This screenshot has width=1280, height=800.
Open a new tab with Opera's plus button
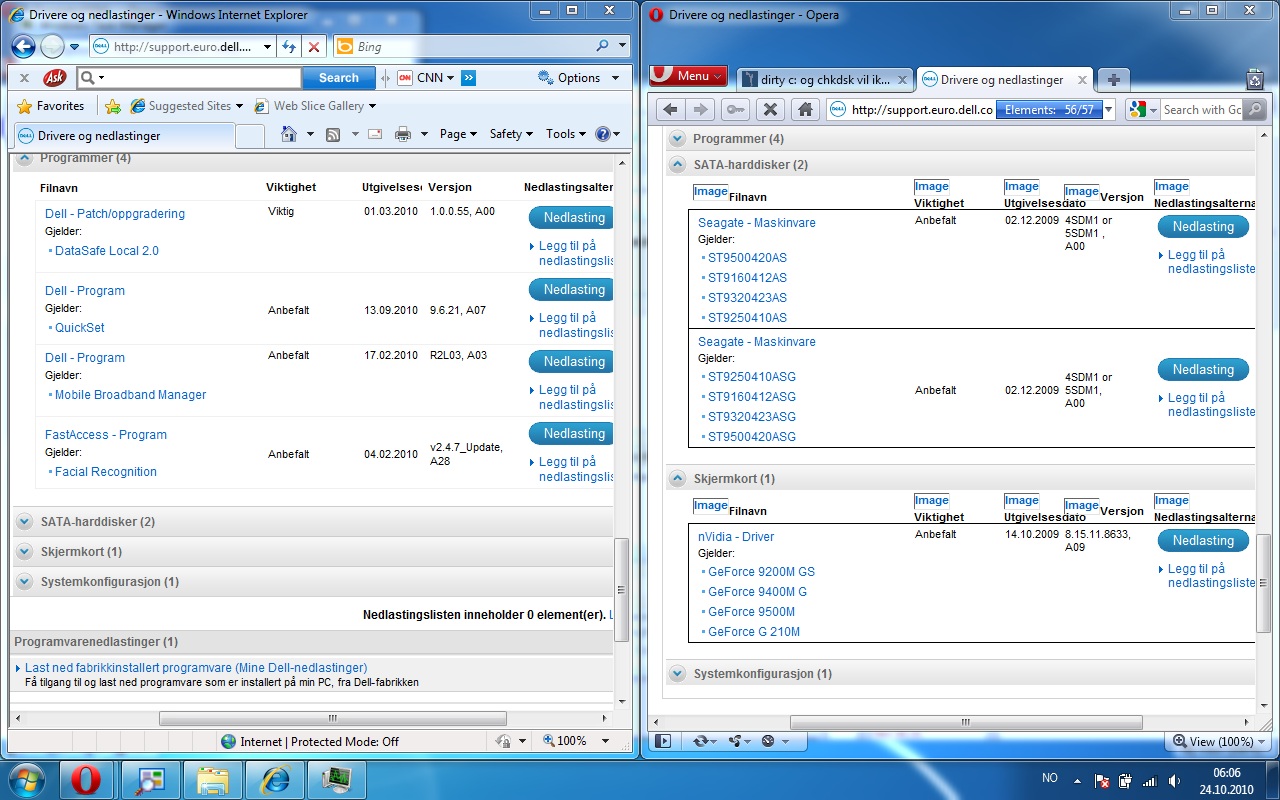1113,80
